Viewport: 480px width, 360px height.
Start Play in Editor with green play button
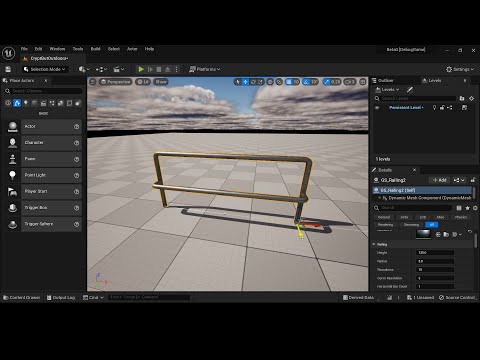141,69
